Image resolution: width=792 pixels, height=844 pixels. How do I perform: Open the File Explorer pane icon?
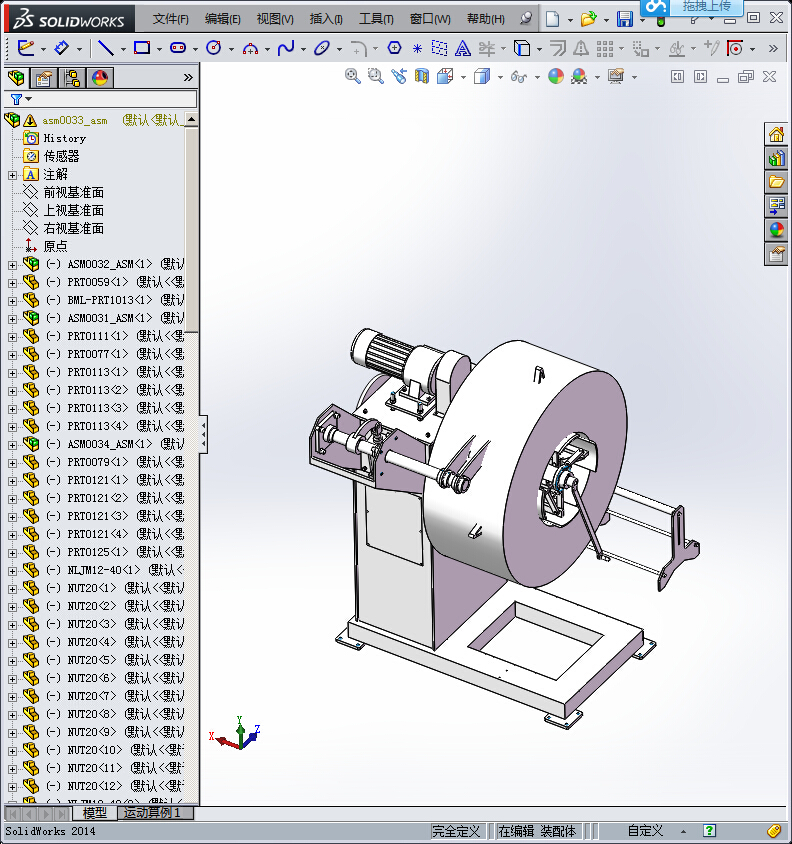point(776,182)
